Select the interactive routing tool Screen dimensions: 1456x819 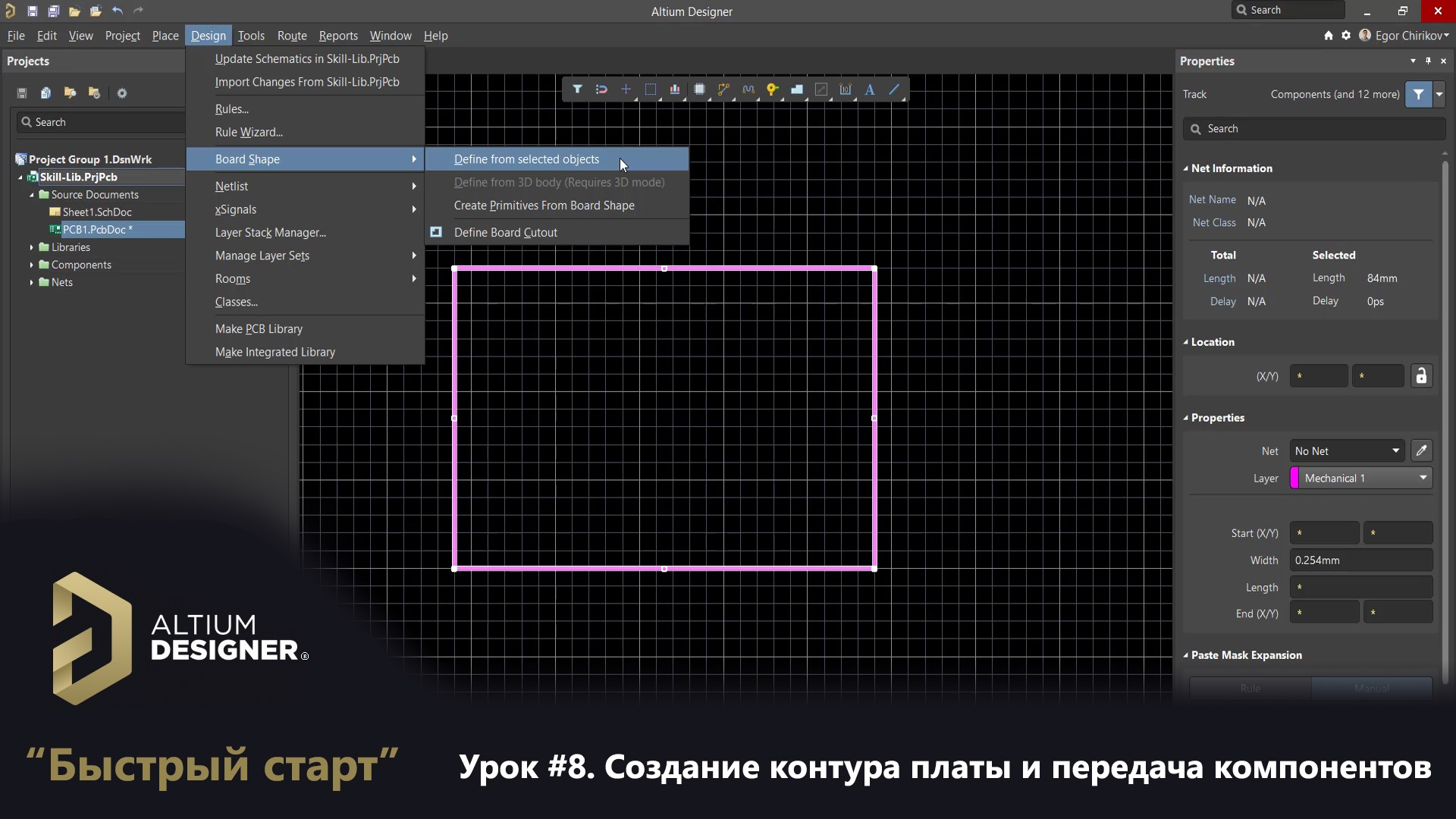[723, 89]
